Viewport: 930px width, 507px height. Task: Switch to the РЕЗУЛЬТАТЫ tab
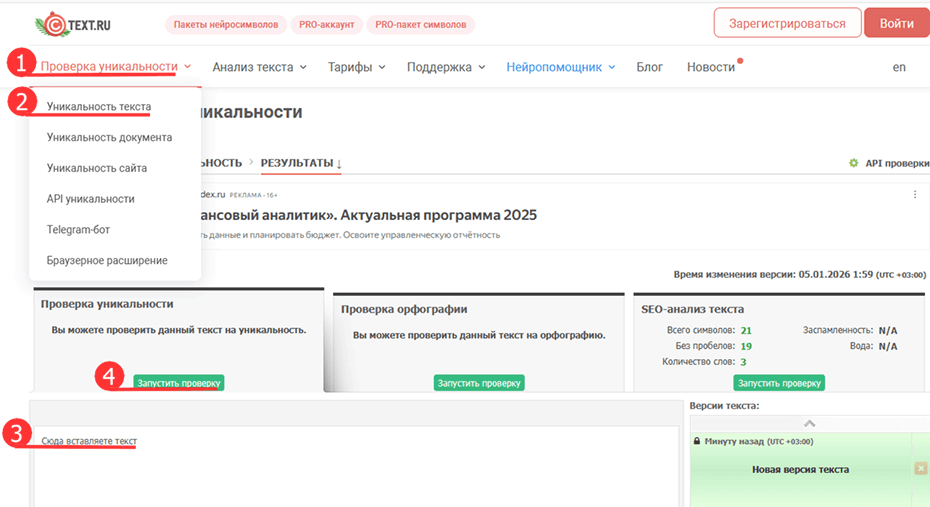point(301,163)
